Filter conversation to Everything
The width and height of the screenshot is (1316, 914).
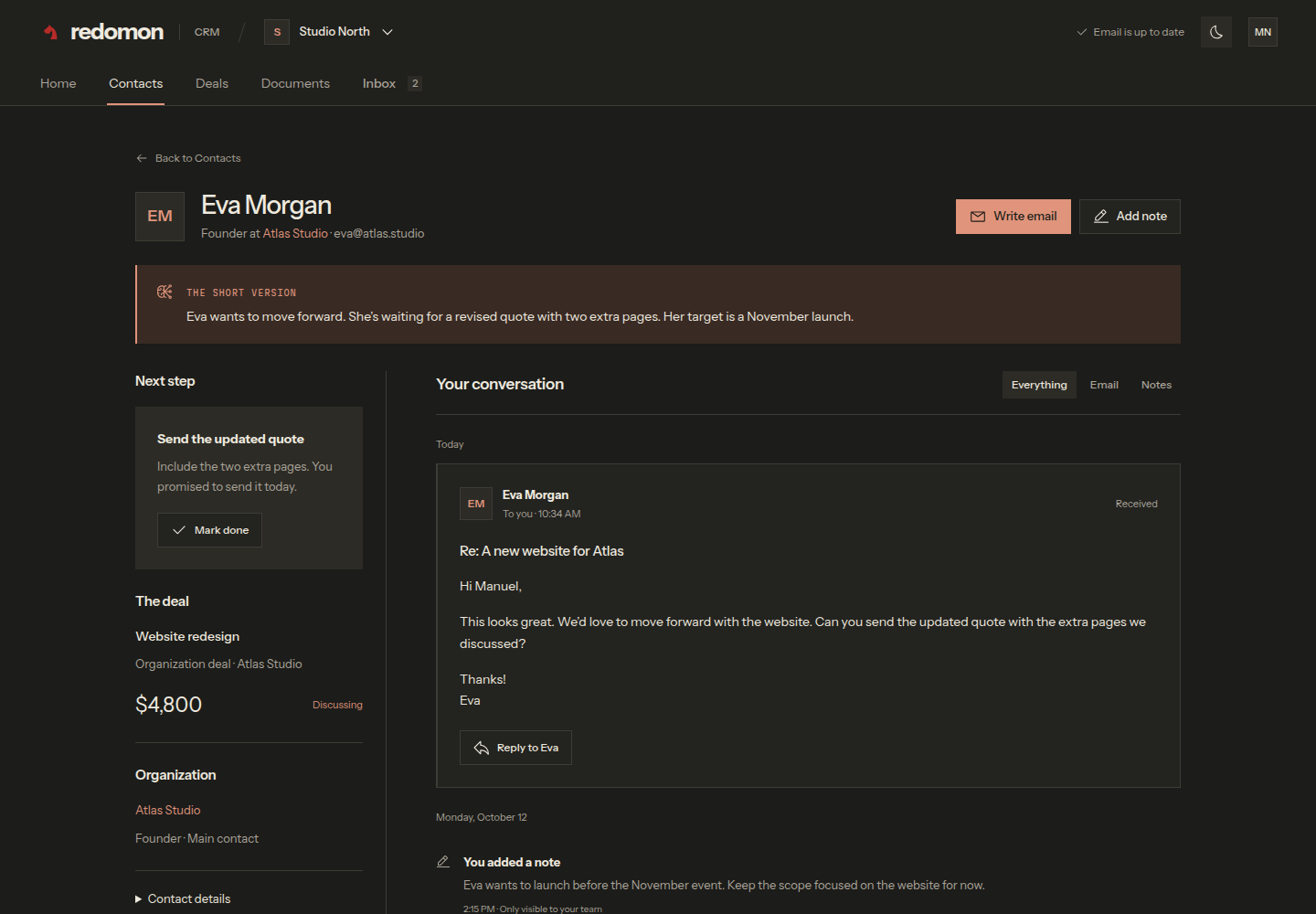1039,385
